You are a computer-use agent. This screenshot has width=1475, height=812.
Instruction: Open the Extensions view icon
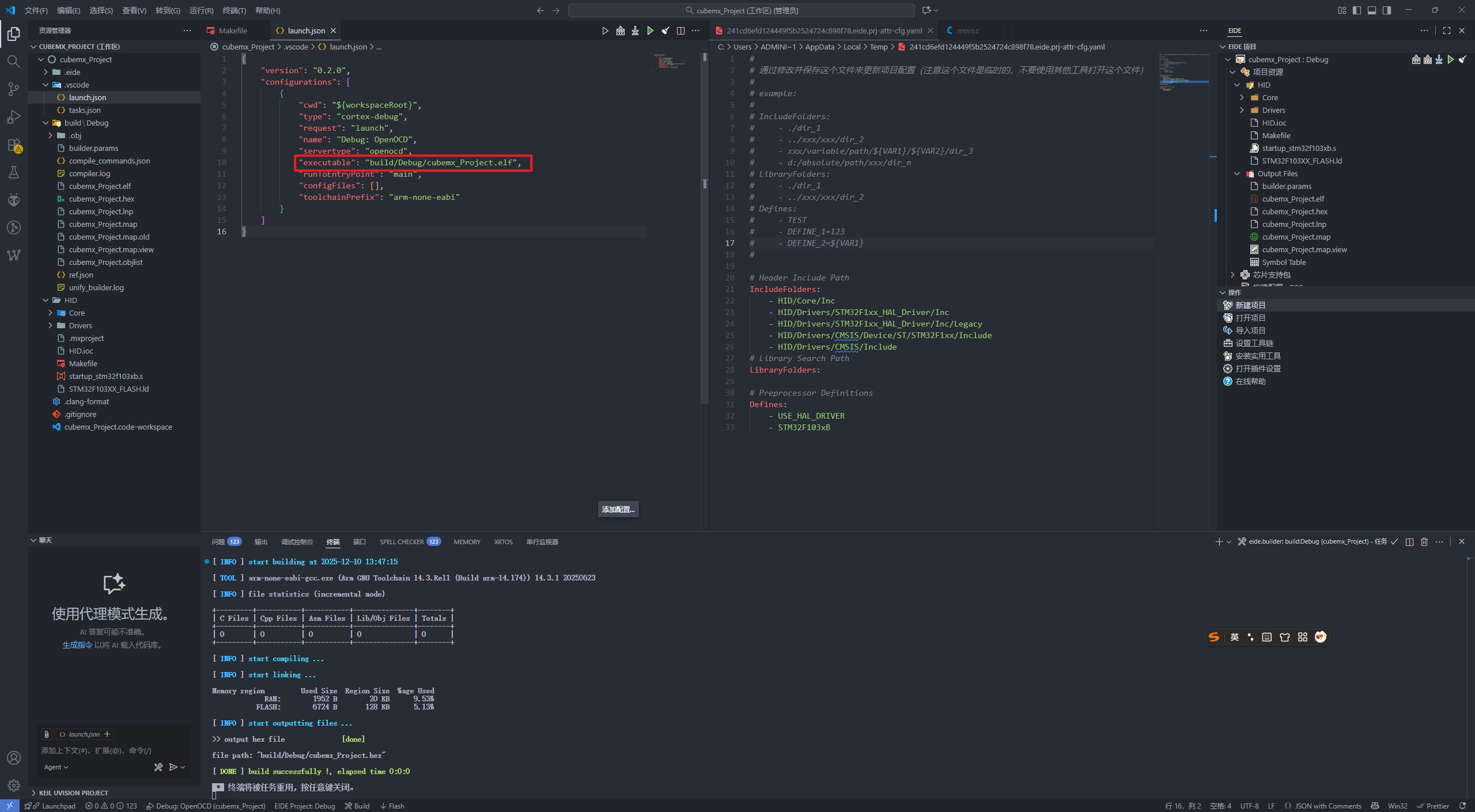pyautogui.click(x=14, y=145)
